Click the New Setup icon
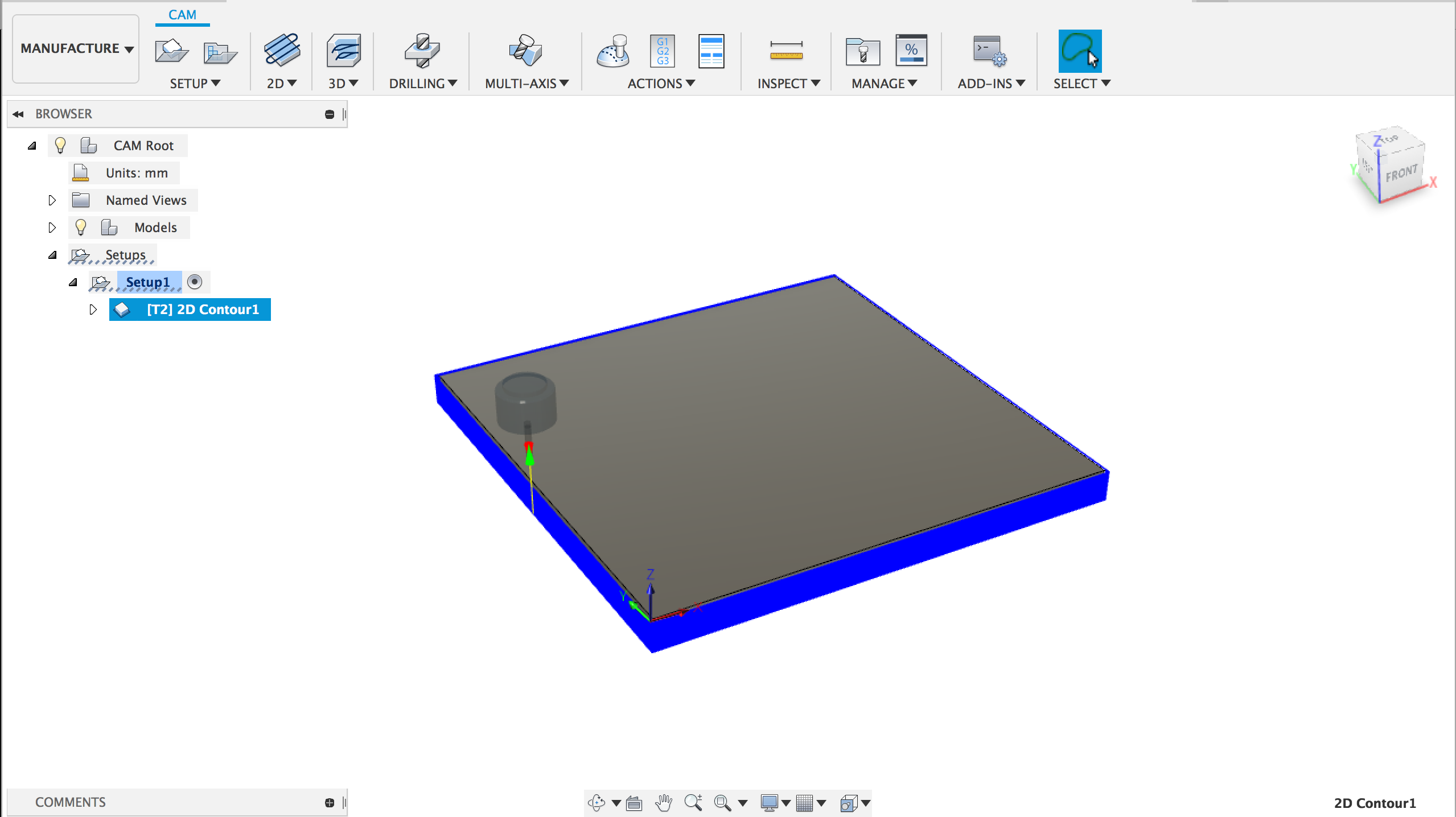This screenshot has width=1456, height=817. [x=171, y=51]
